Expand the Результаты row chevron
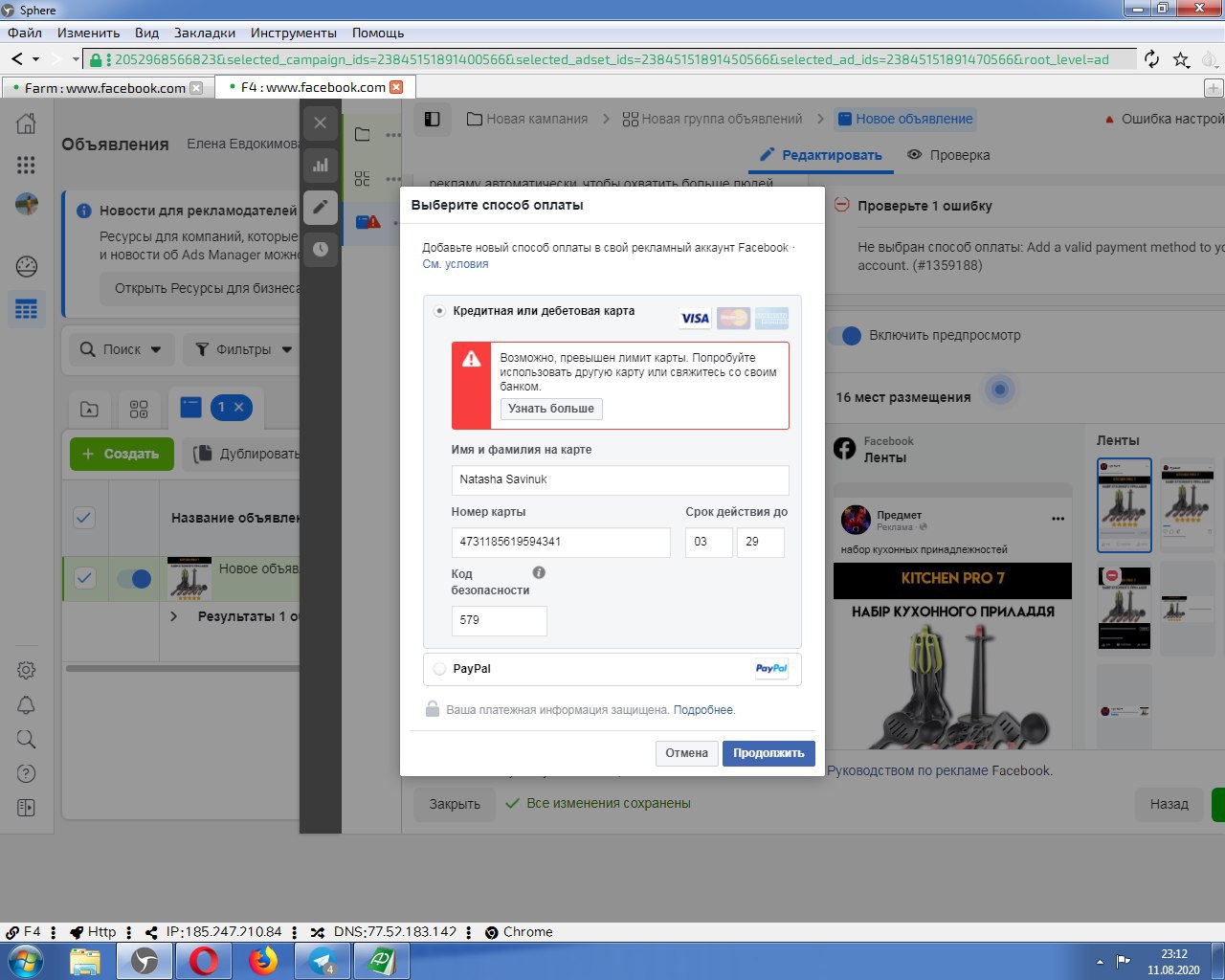The height and width of the screenshot is (980, 1225). pos(173,616)
